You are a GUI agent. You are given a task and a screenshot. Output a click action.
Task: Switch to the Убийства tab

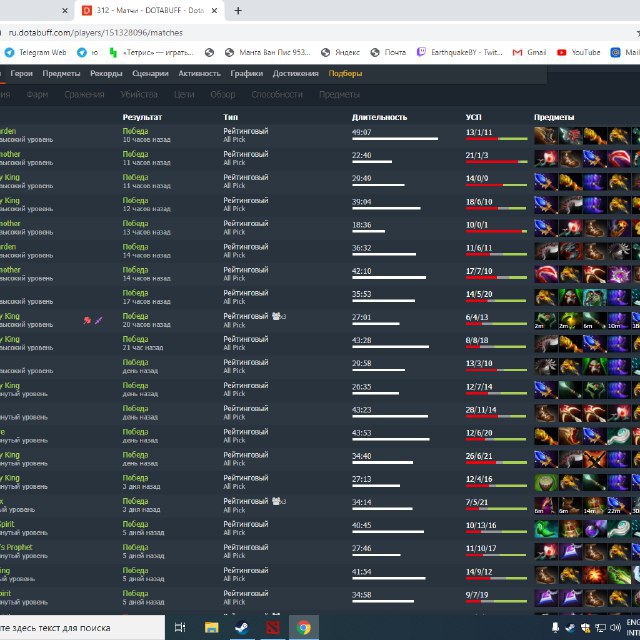pos(139,95)
